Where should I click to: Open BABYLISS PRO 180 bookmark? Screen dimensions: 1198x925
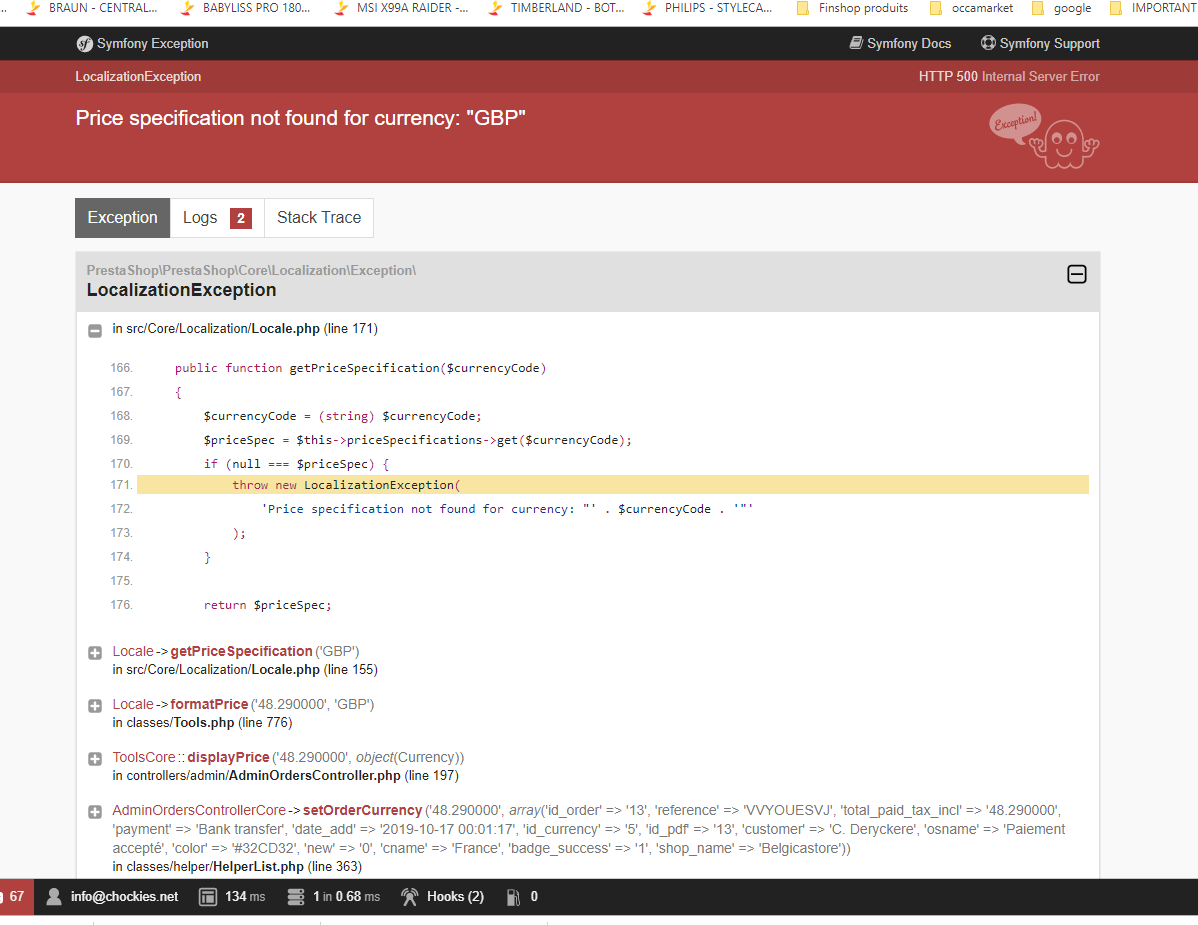coord(246,8)
